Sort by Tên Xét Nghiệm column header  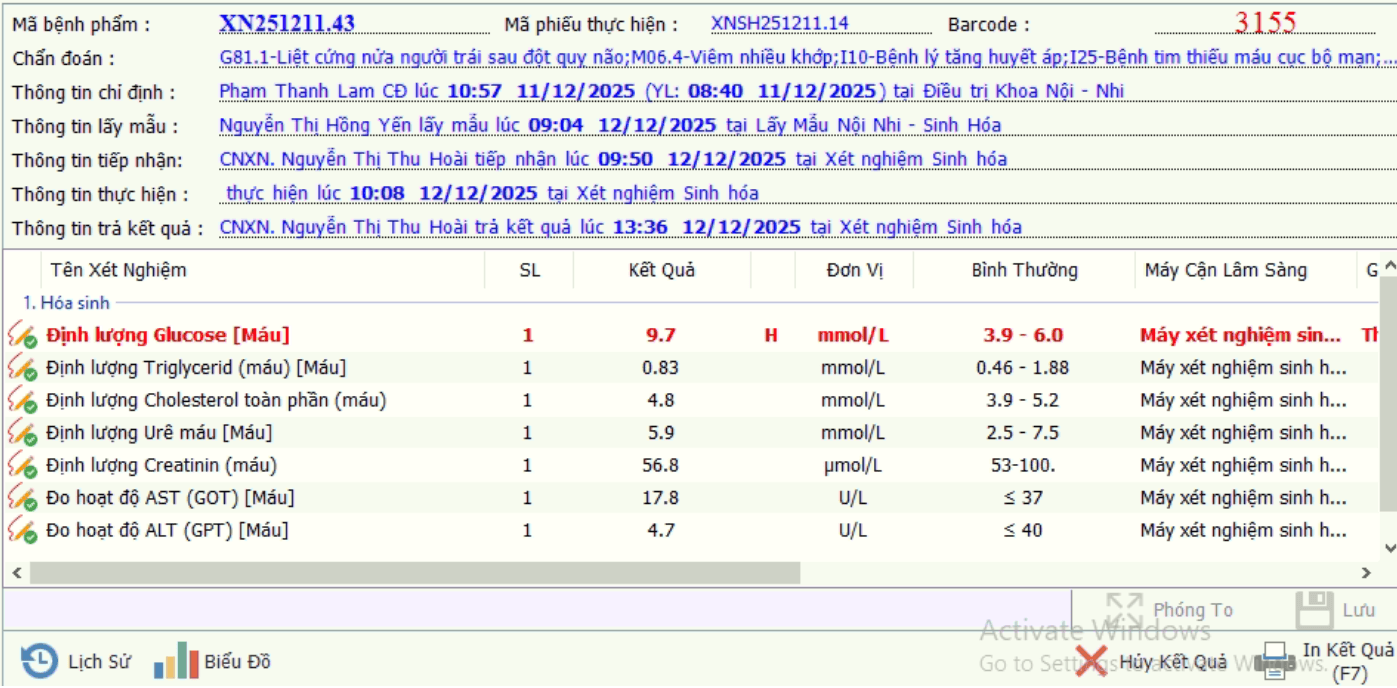[x=118, y=270]
